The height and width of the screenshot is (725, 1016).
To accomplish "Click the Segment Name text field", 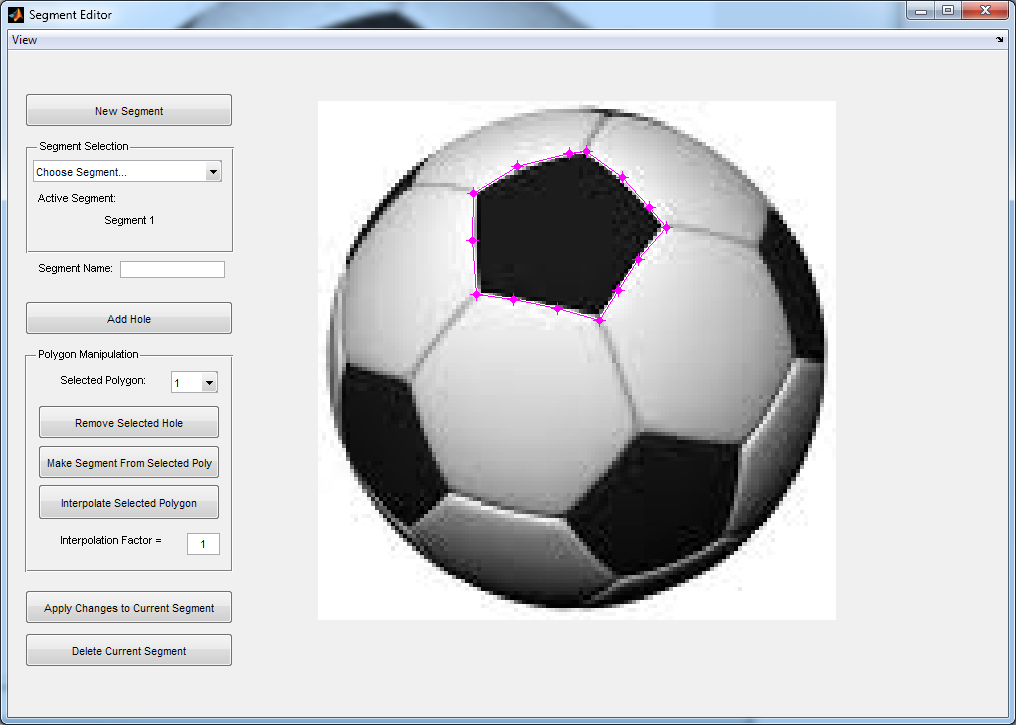I will [172, 269].
